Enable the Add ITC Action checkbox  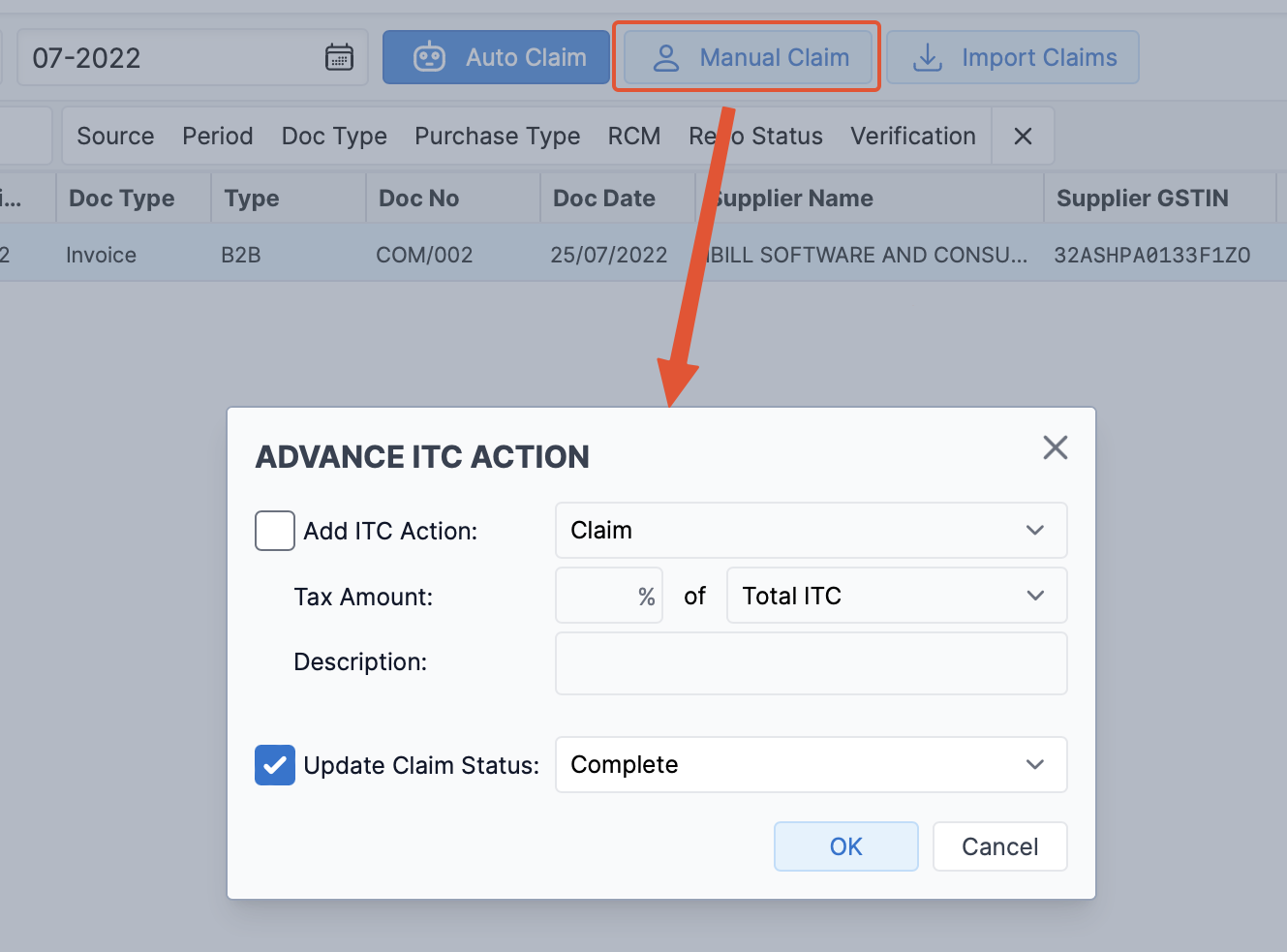click(275, 531)
